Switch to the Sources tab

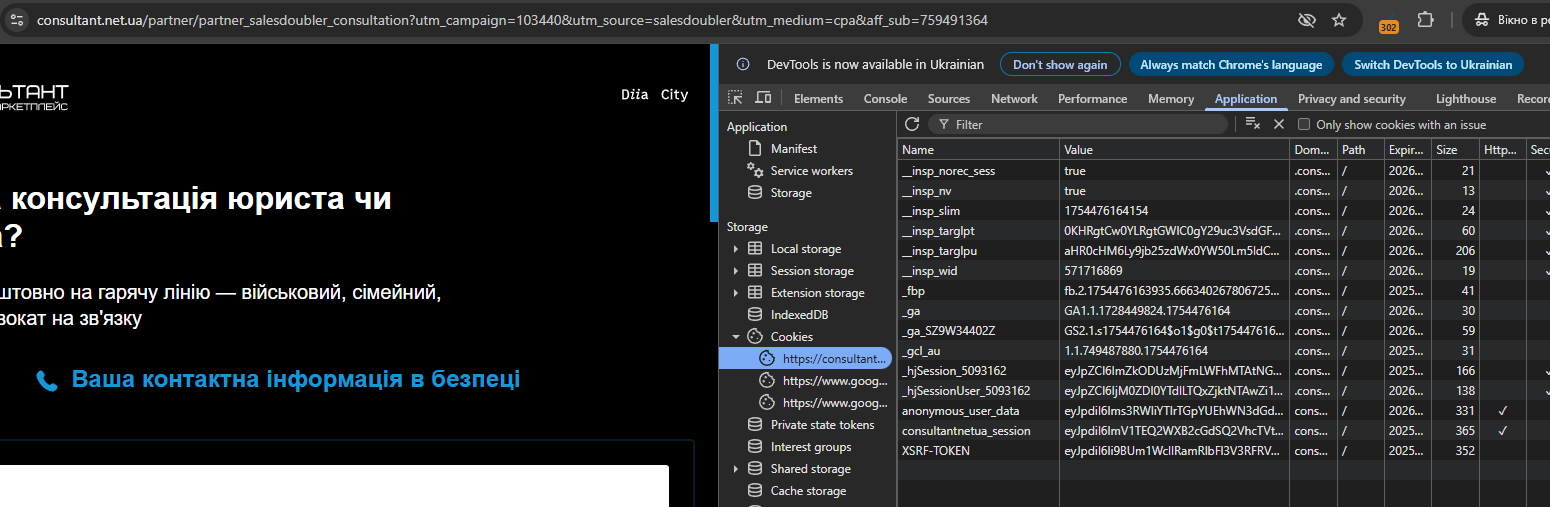click(x=949, y=99)
